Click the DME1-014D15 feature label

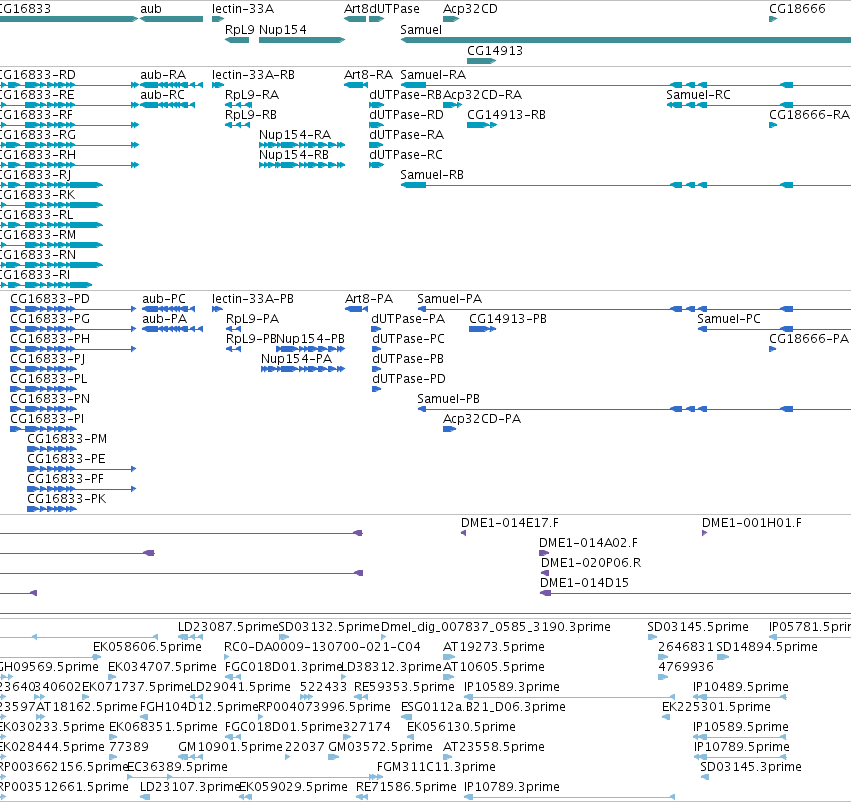(584, 583)
